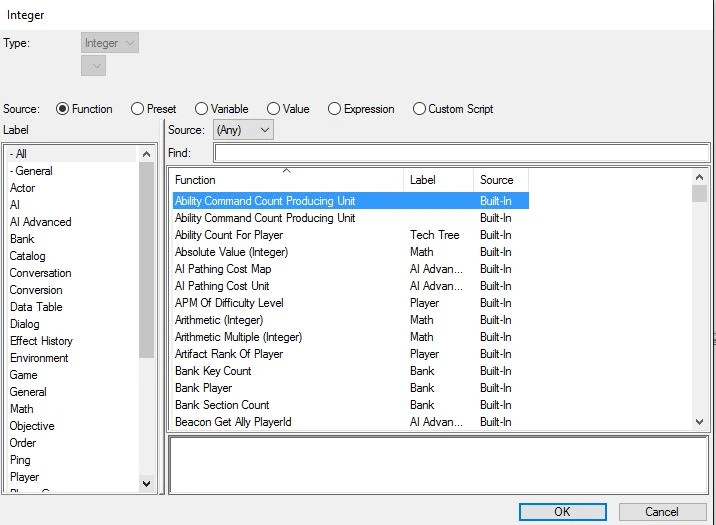716x525 pixels.
Task: Click Cancel to dismiss the dialog
Action: point(662,512)
